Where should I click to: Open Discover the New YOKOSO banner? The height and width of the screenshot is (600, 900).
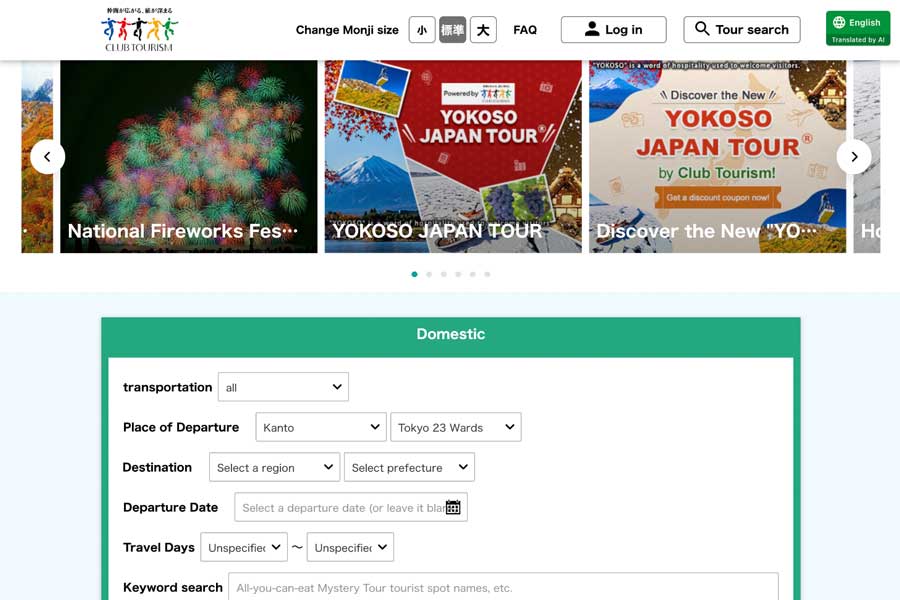pyautogui.click(x=717, y=156)
